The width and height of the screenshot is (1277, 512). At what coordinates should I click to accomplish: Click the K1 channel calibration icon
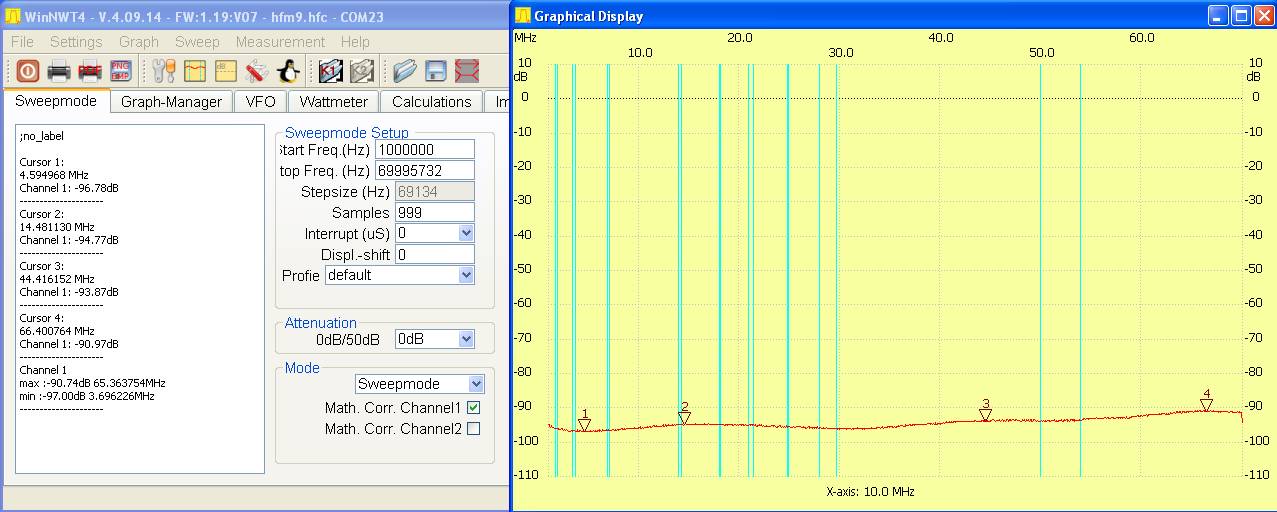point(331,71)
